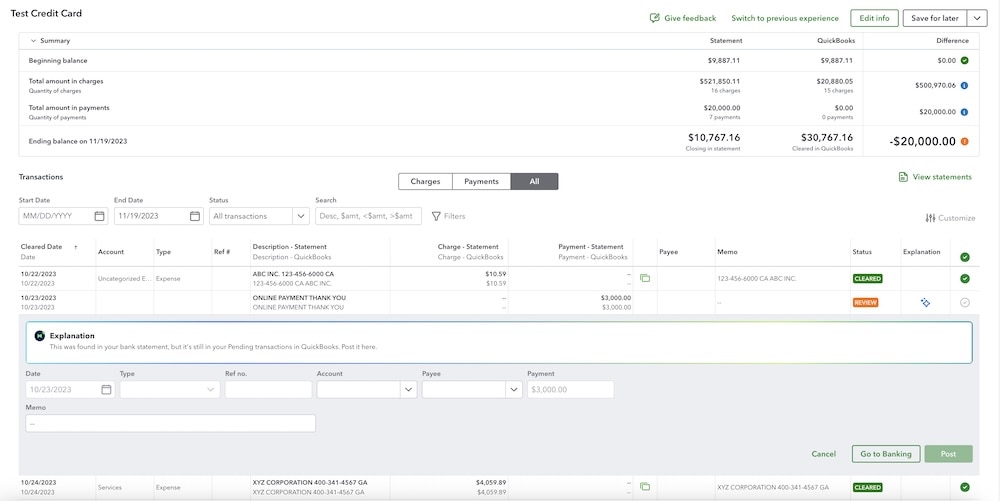Toggle the select-all check in table header
This screenshot has width=1000, height=501.
(x=964, y=257)
